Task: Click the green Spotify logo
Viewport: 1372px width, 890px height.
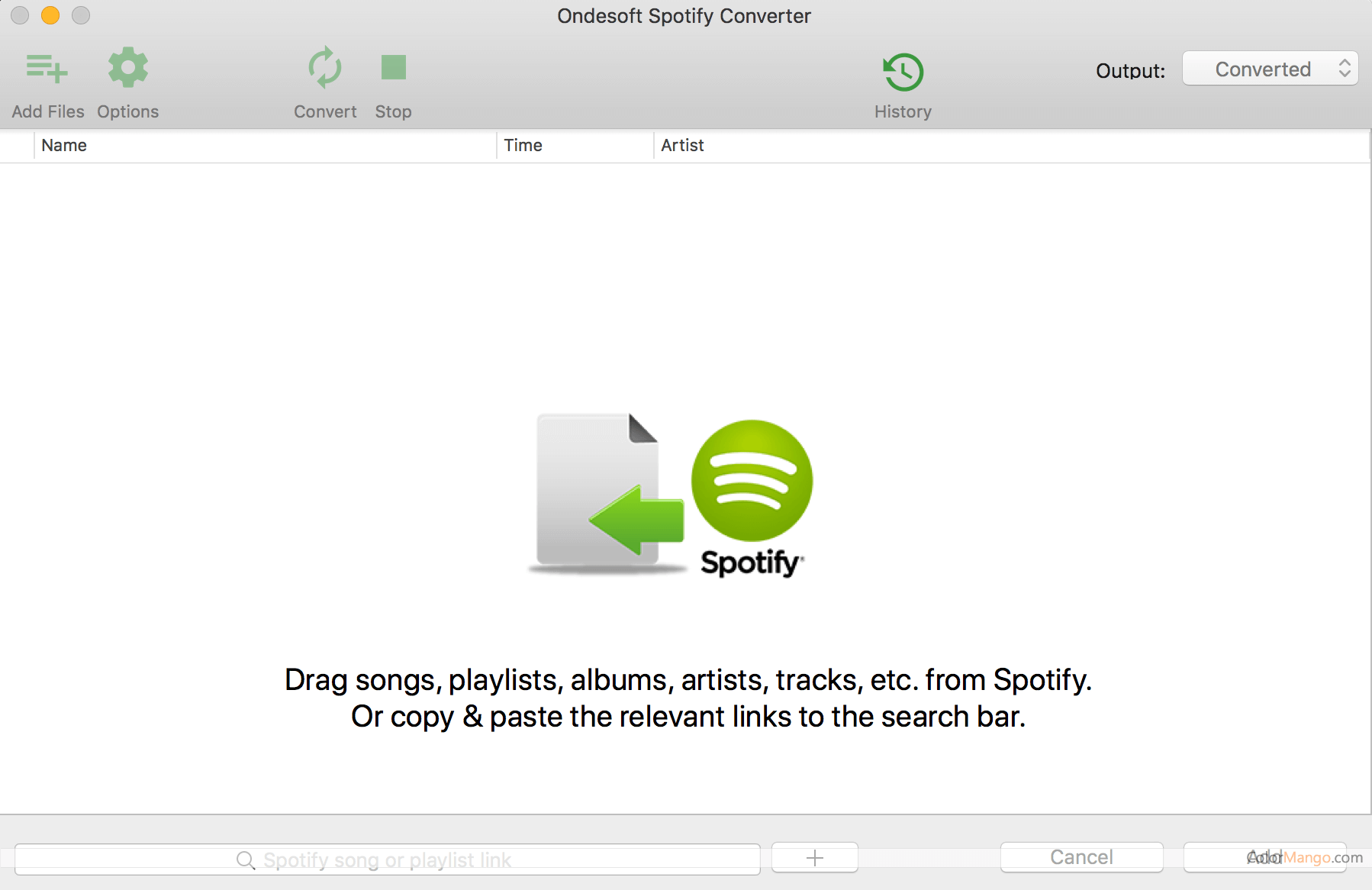Action: [x=752, y=481]
